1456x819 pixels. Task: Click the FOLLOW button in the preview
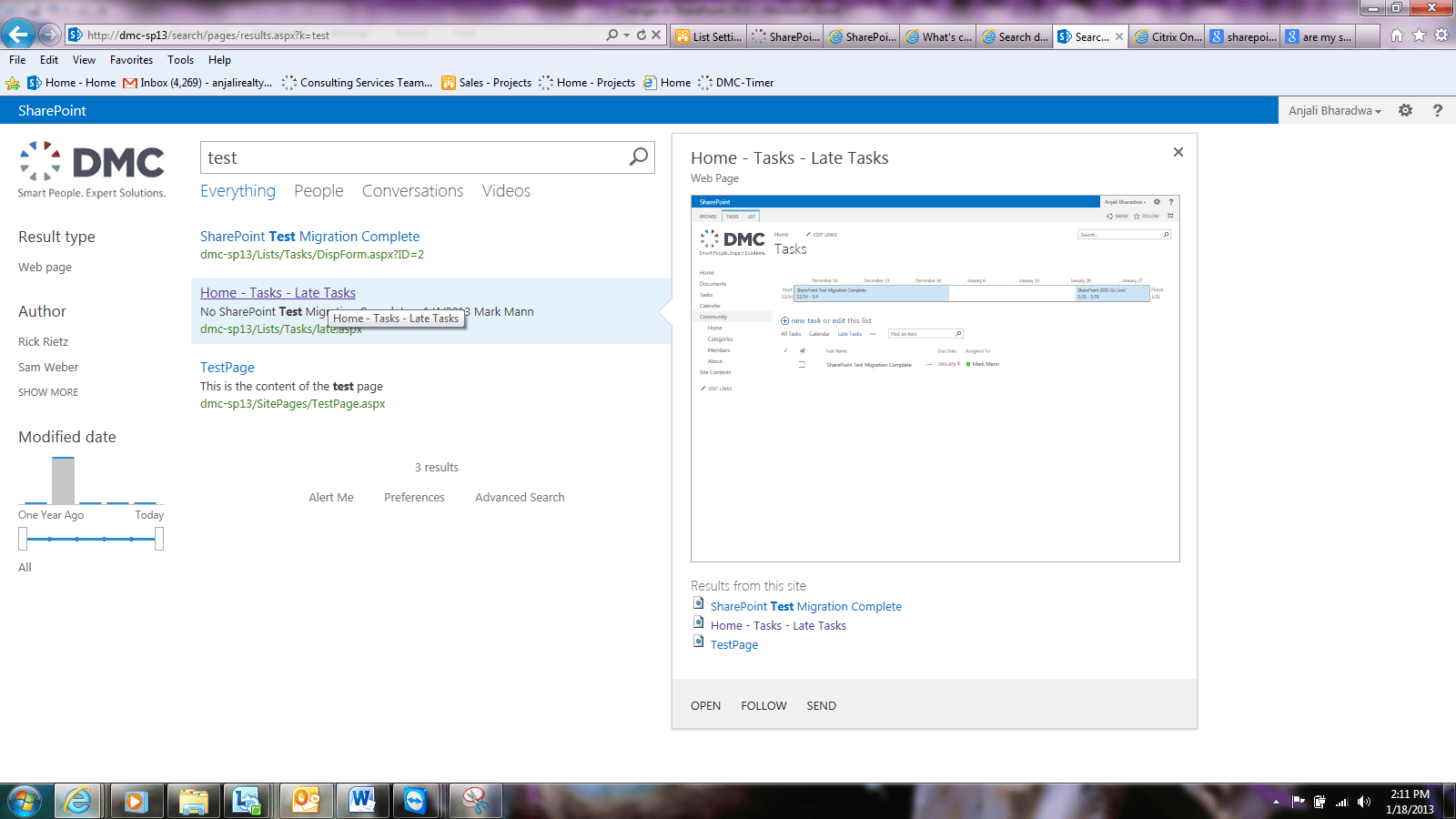(763, 706)
